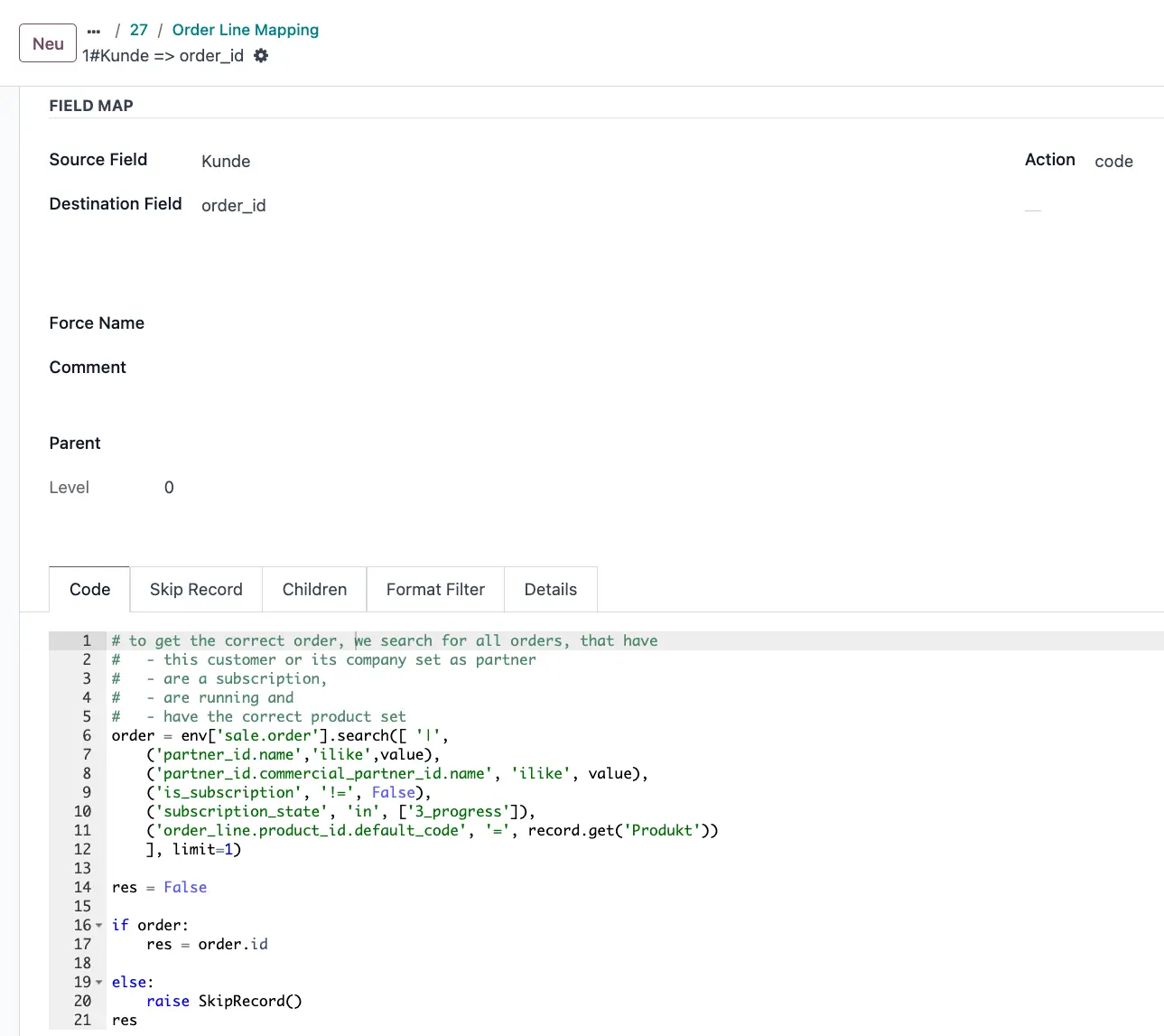Click the order = env['sale.order'] line

coord(280,735)
